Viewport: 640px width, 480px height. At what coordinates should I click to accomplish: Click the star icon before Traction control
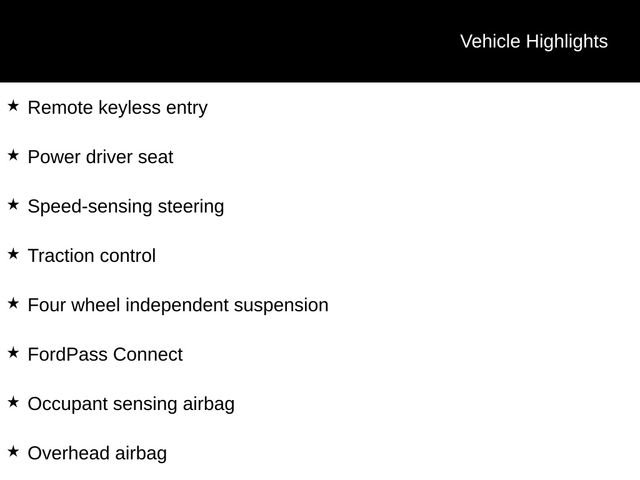pyautogui.click(x=13, y=254)
